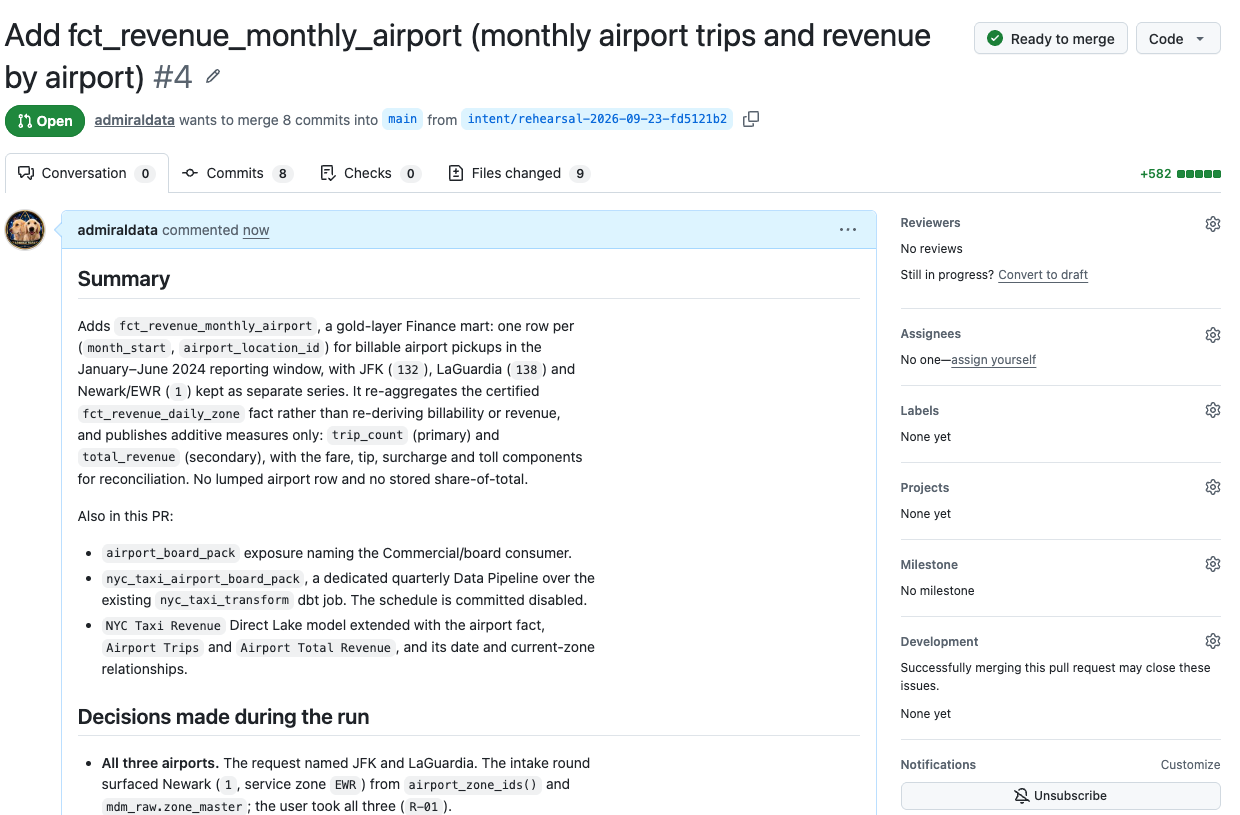This screenshot has height=815, width=1240.
Task: Click the fct_revenue_monthly_airport code text
Action: pos(215,326)
